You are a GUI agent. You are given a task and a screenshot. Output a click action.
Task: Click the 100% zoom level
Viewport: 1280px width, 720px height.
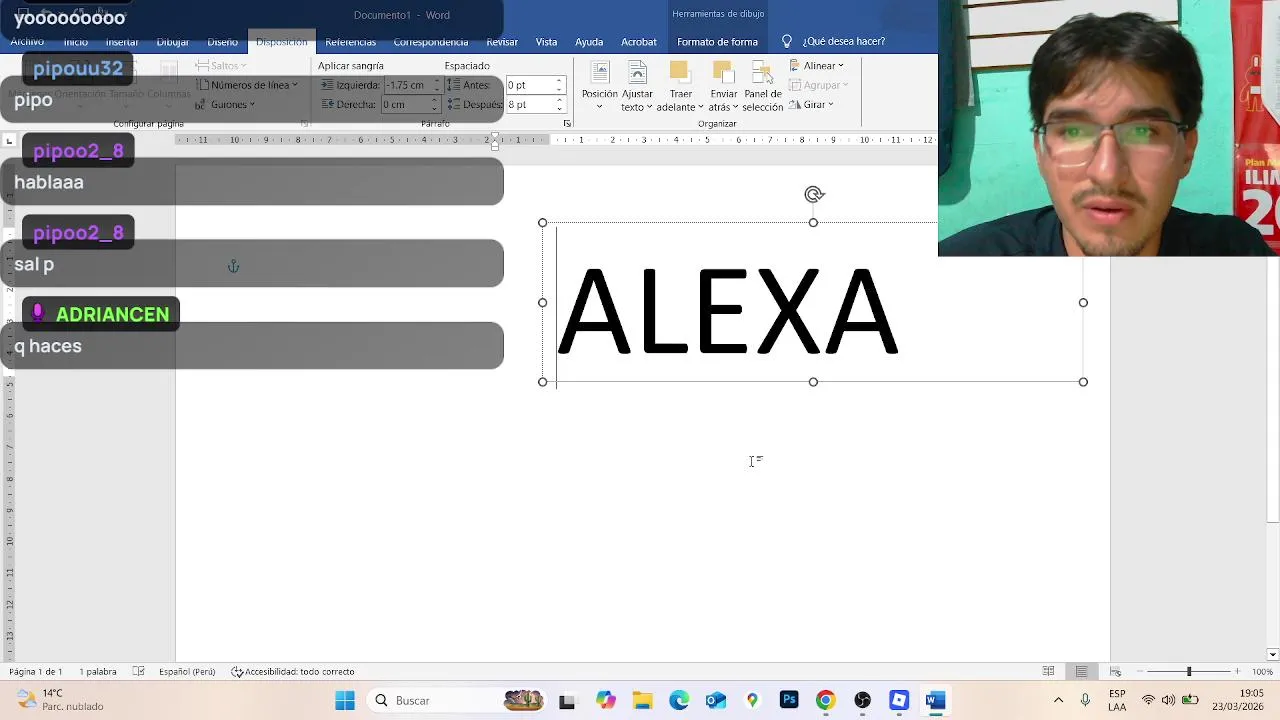point(1262,672)
